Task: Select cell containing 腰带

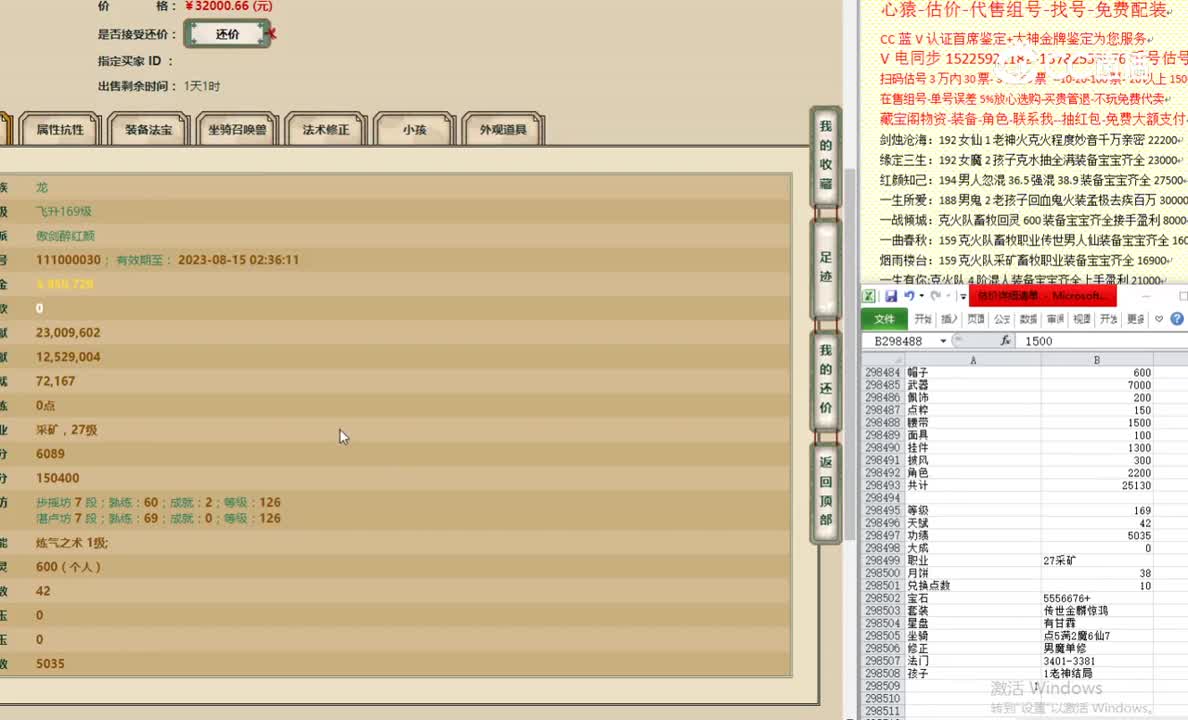Action: pyautogui.click(x=973, y=423)
